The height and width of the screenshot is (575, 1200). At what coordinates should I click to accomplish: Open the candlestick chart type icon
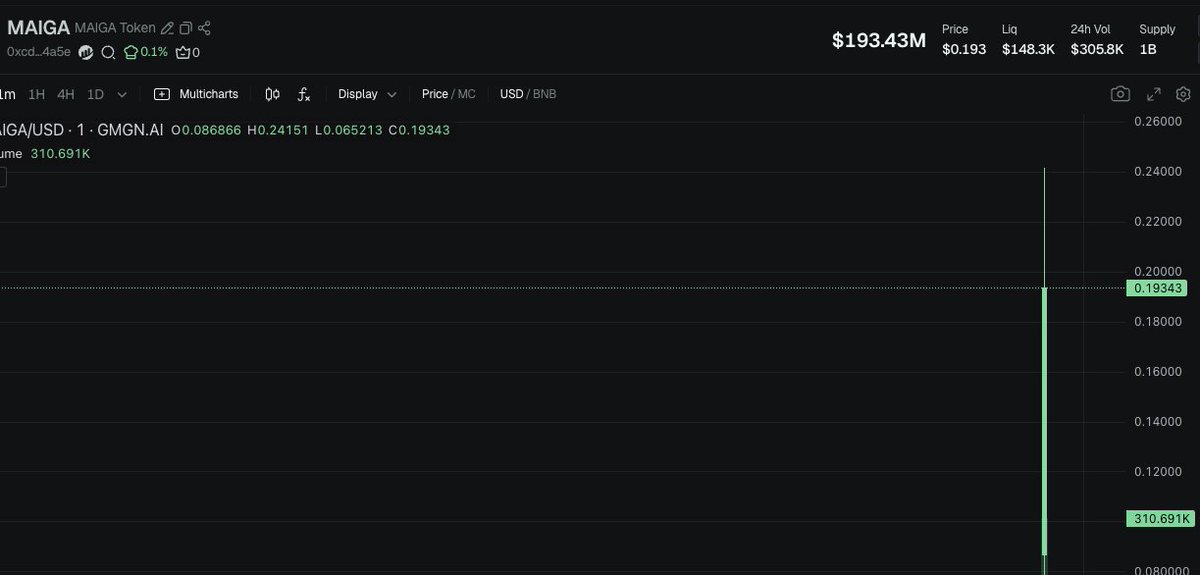point(272,94)
